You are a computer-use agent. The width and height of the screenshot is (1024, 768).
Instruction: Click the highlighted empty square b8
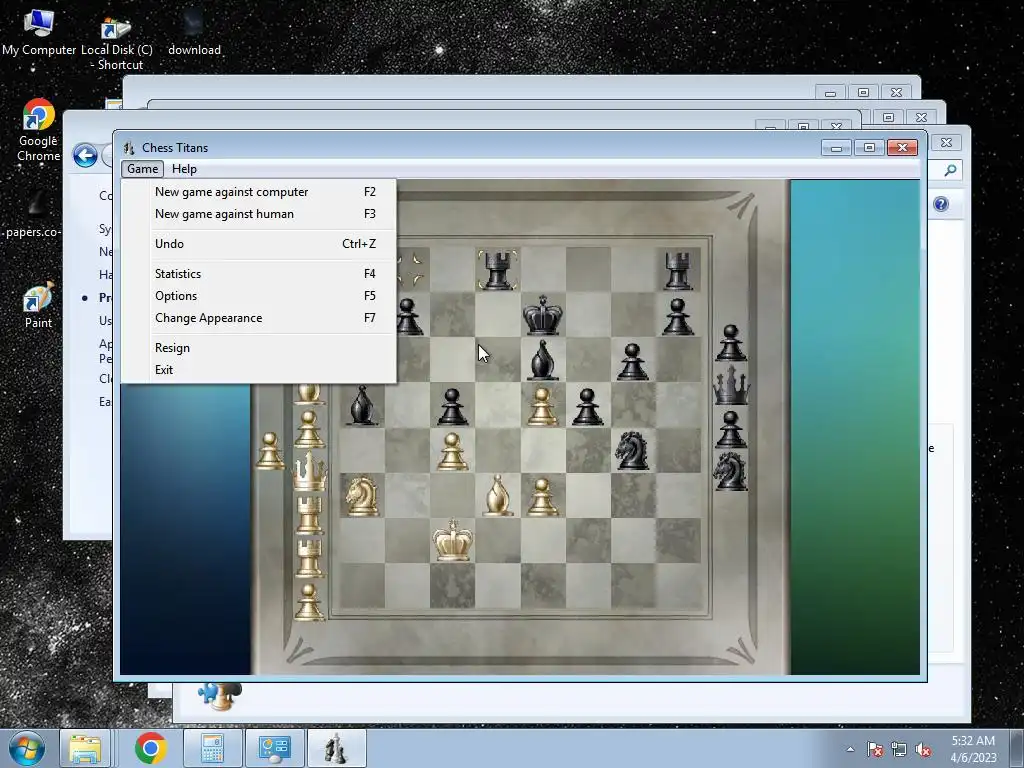tap(410, 270)
